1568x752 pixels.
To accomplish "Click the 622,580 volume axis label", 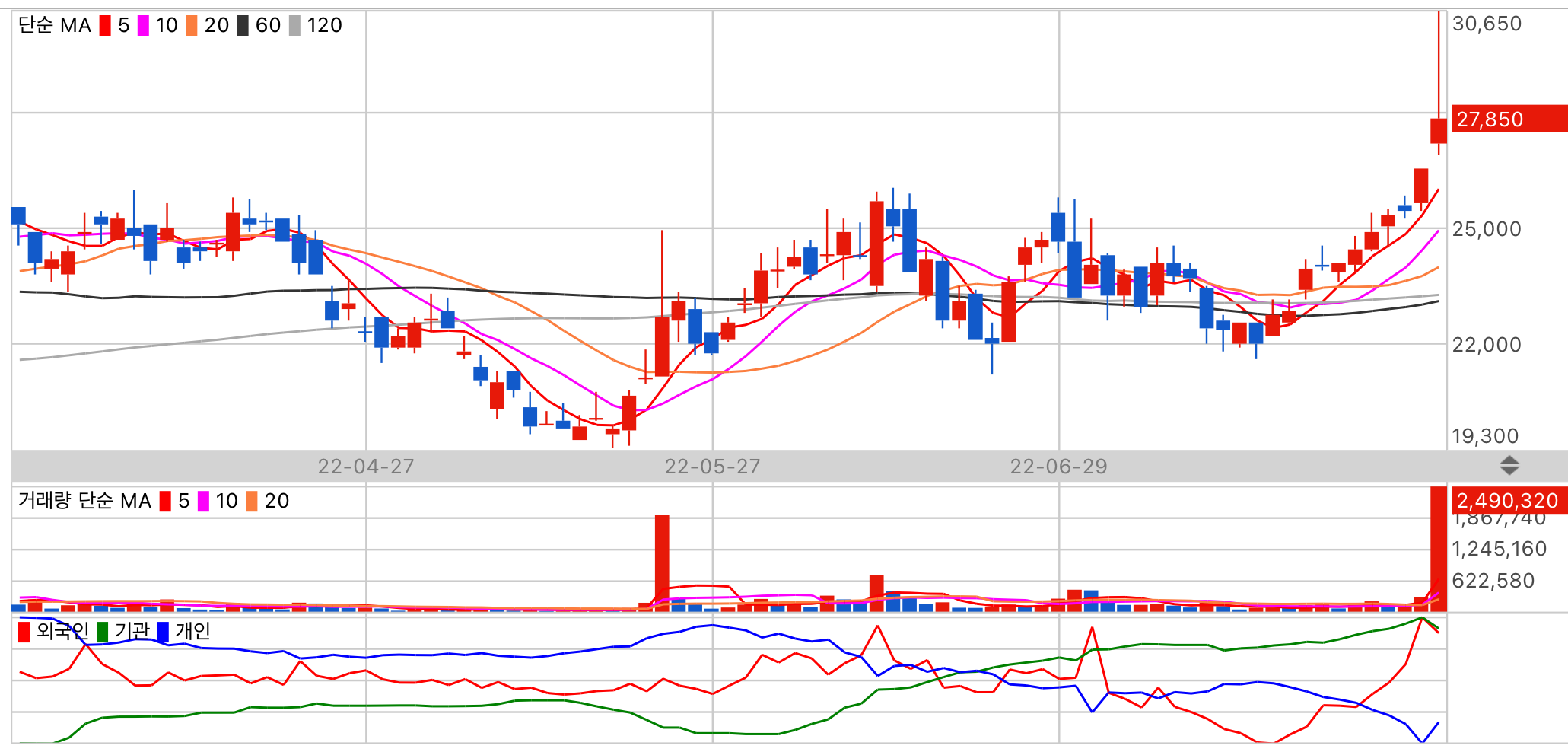I will (1493, 581).
